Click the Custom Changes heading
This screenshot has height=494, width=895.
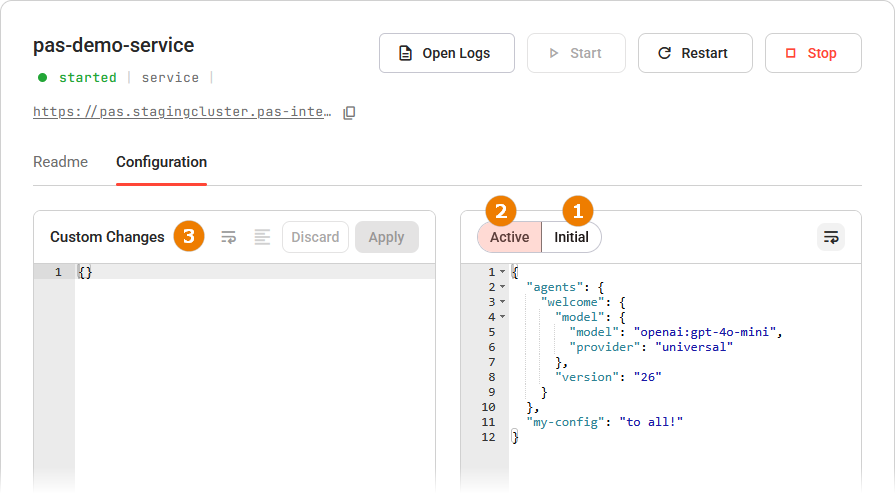pyautogui.click(x=107, y=237)
